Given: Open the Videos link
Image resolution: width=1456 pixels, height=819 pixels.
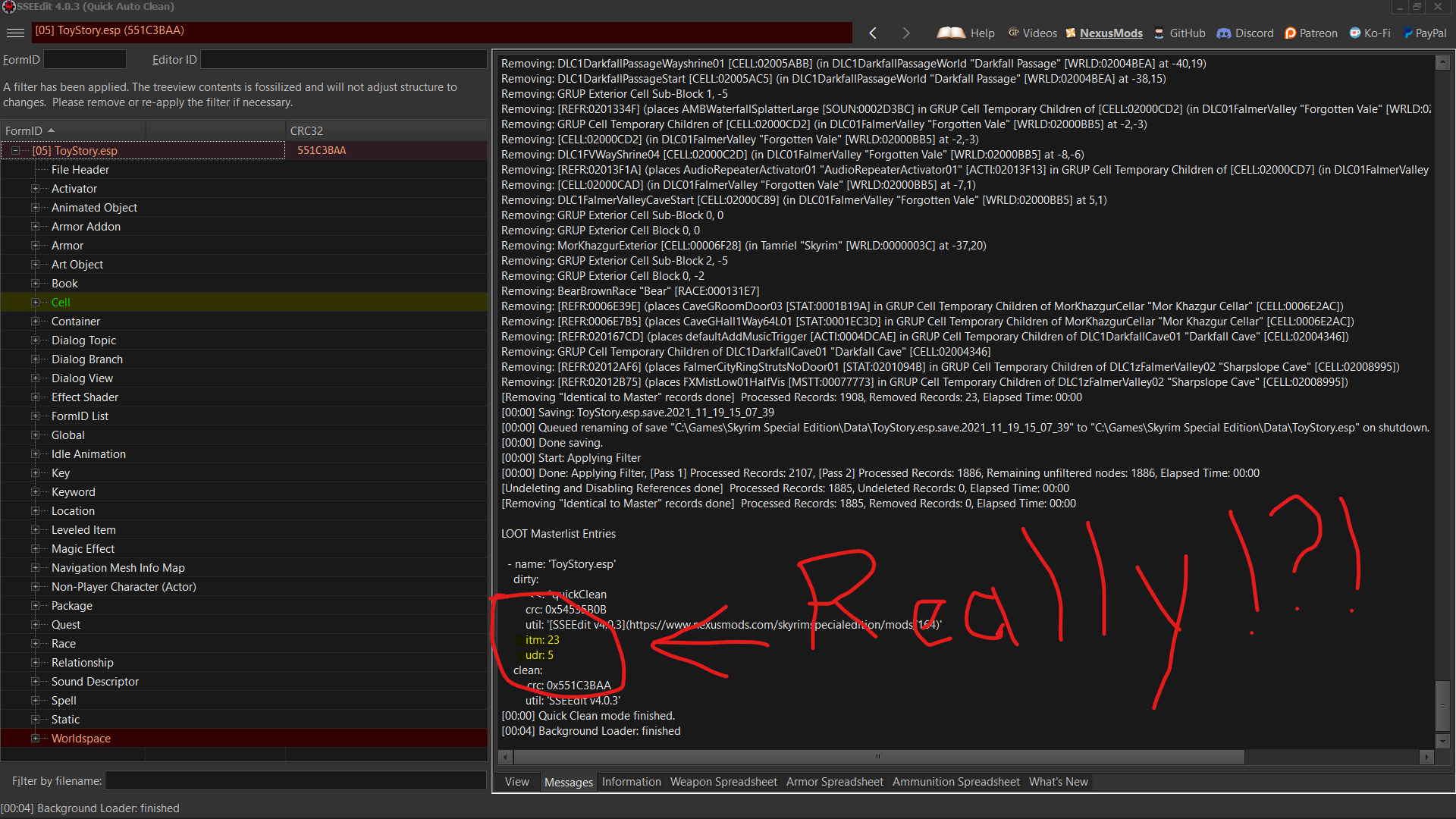Looking at the screenshot, I should tap(1032, 33).
